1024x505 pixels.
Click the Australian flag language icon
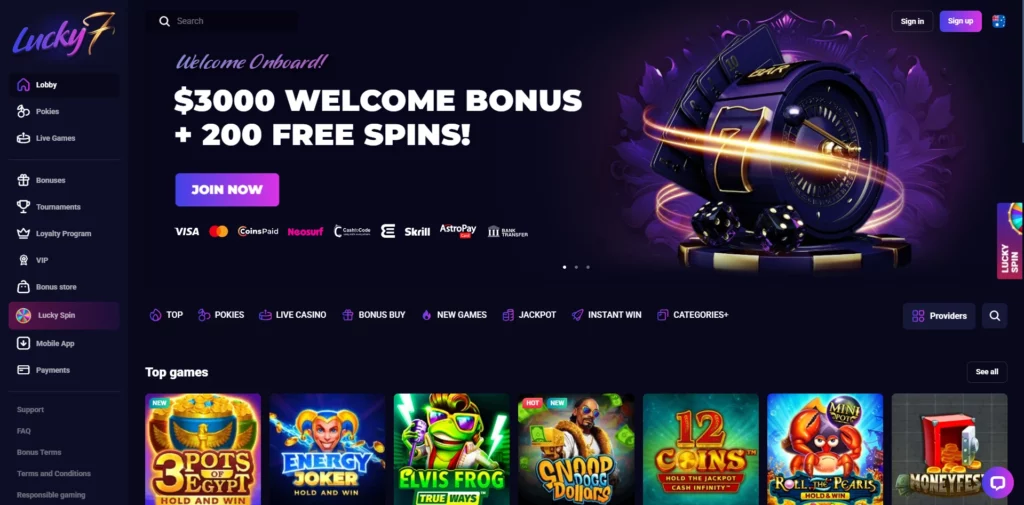[999, 21]
